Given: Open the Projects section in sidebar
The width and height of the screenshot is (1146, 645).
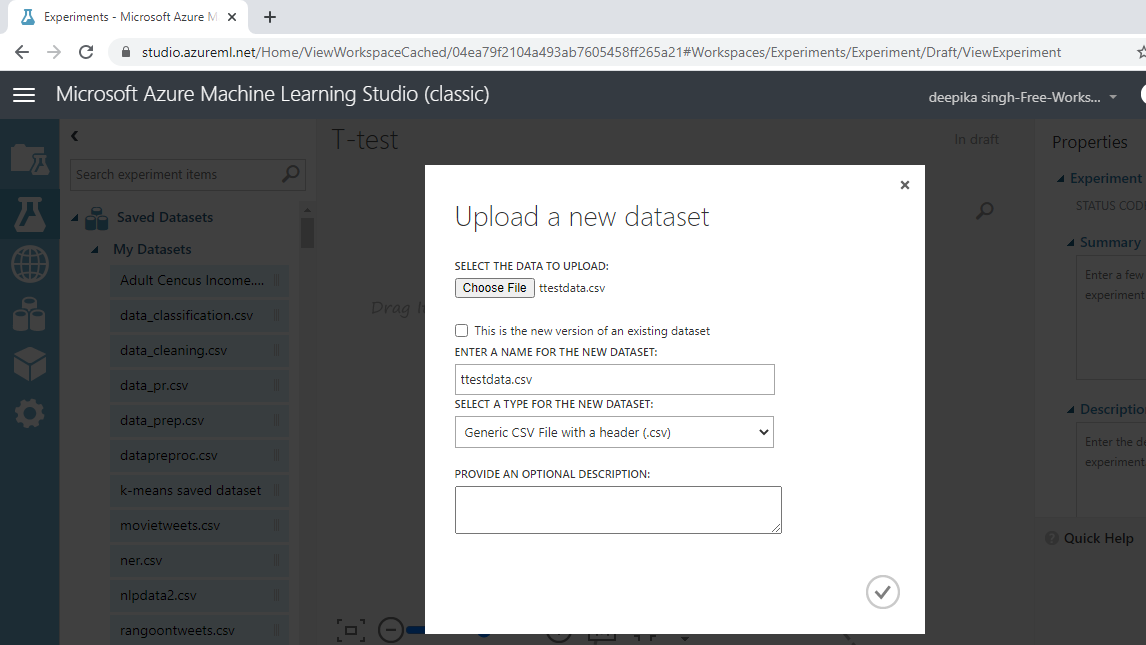Looking at the screenshot, I should pos(30,159).
